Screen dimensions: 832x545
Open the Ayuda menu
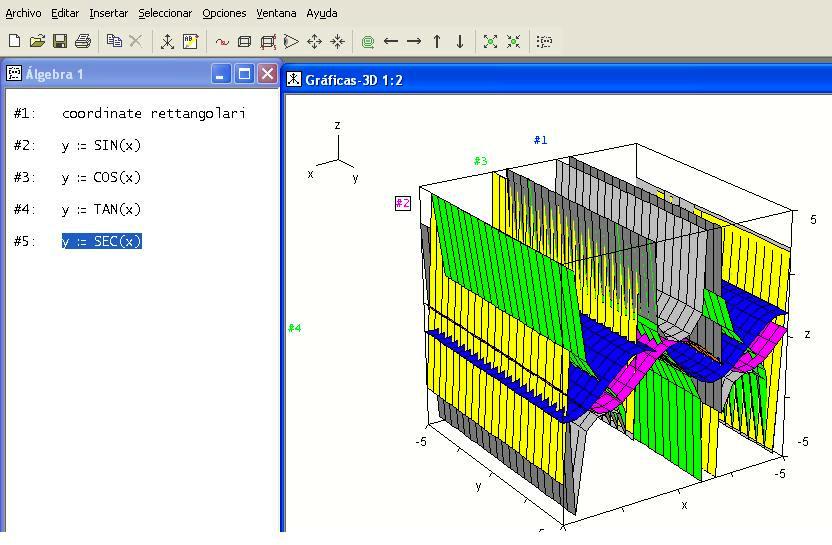click(x=322, y=13)
